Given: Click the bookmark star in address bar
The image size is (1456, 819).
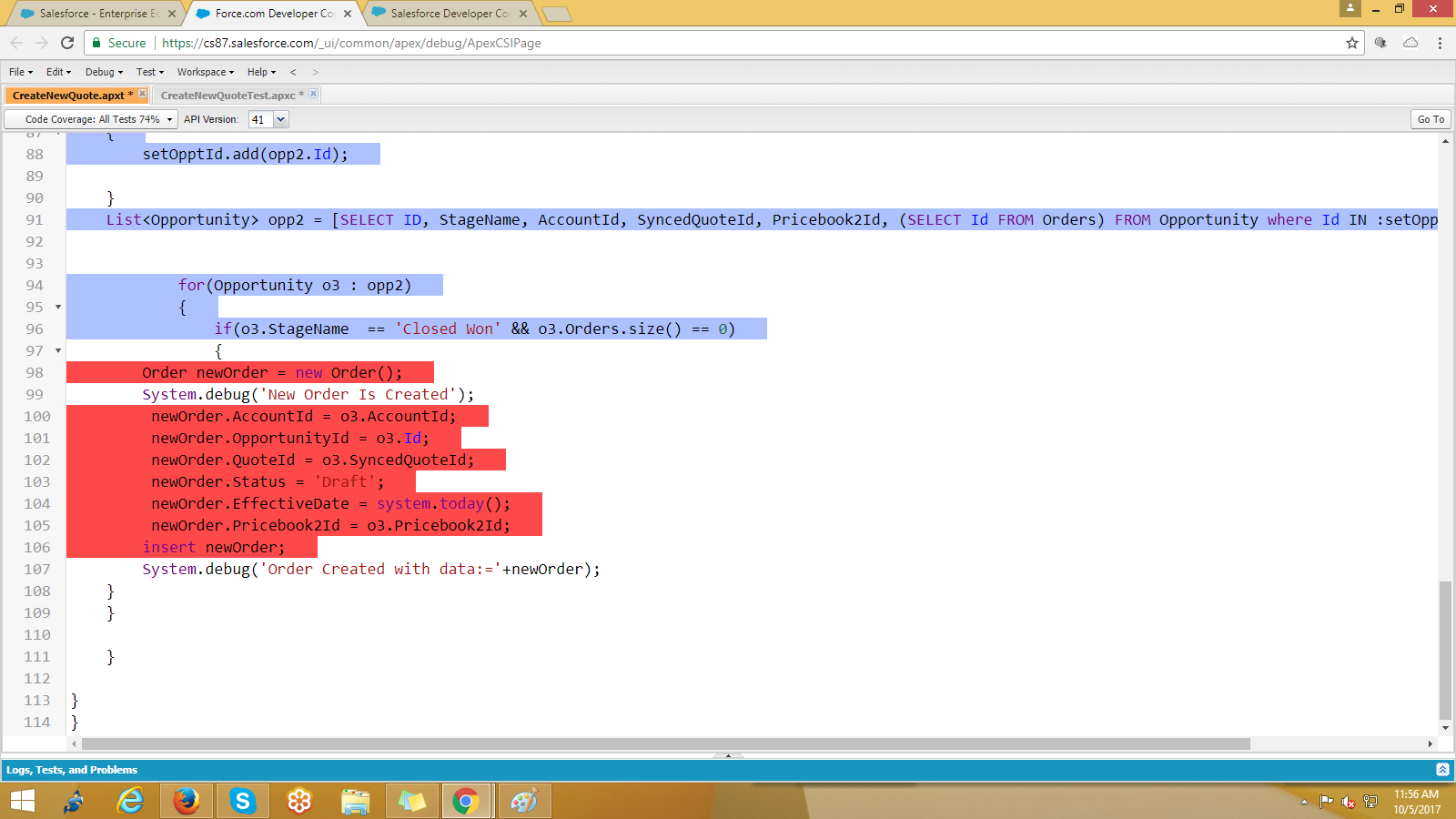Looking at the screenshot, I should (x=1351, y=43).
